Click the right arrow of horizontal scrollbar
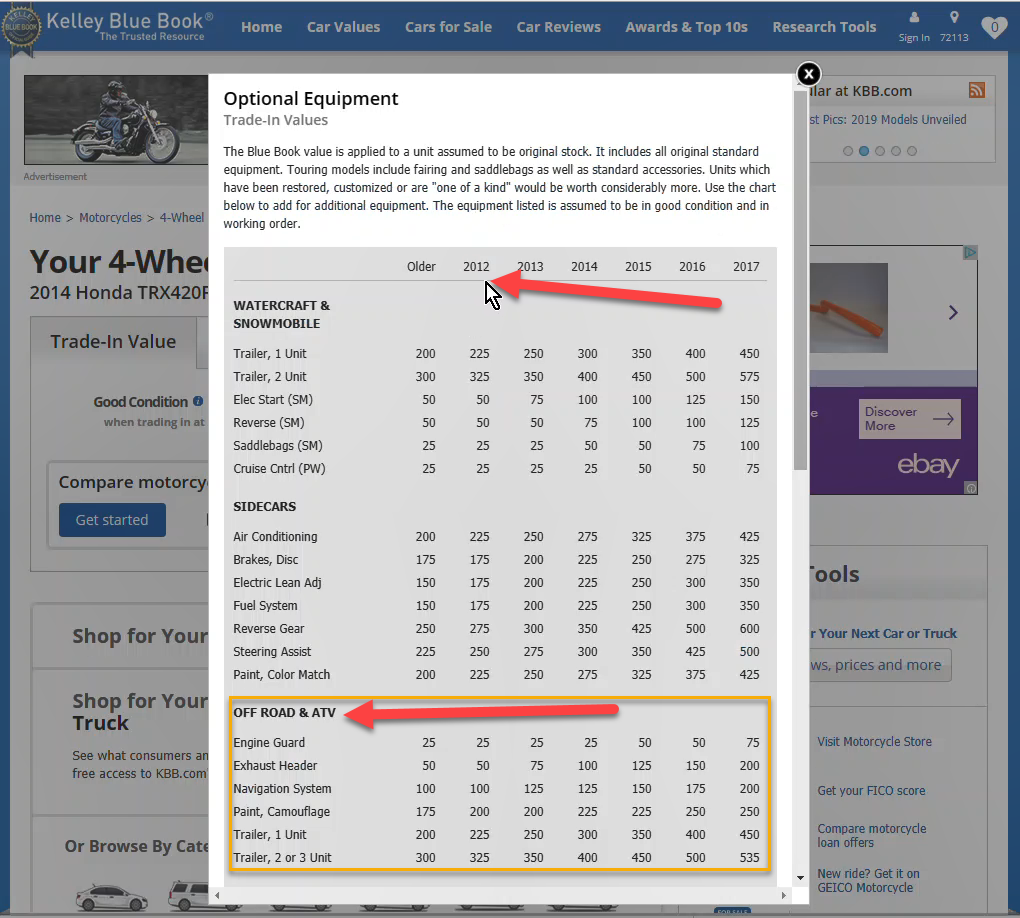Viewport: 1020px width, 918px height. (x=784, y=895)
